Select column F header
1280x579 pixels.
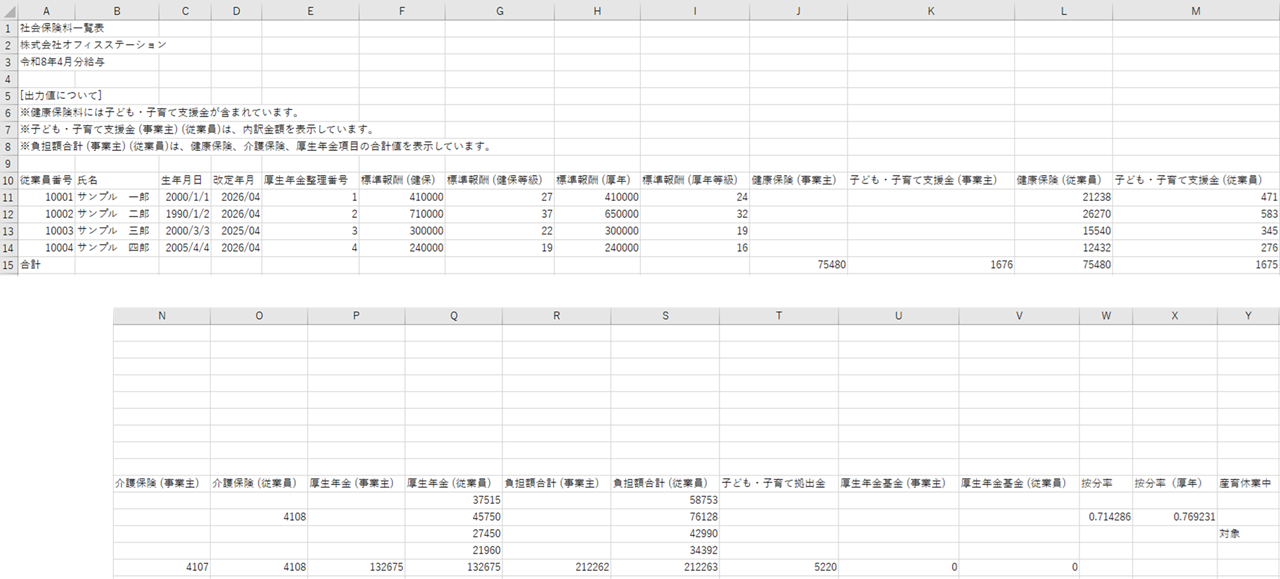401,9
